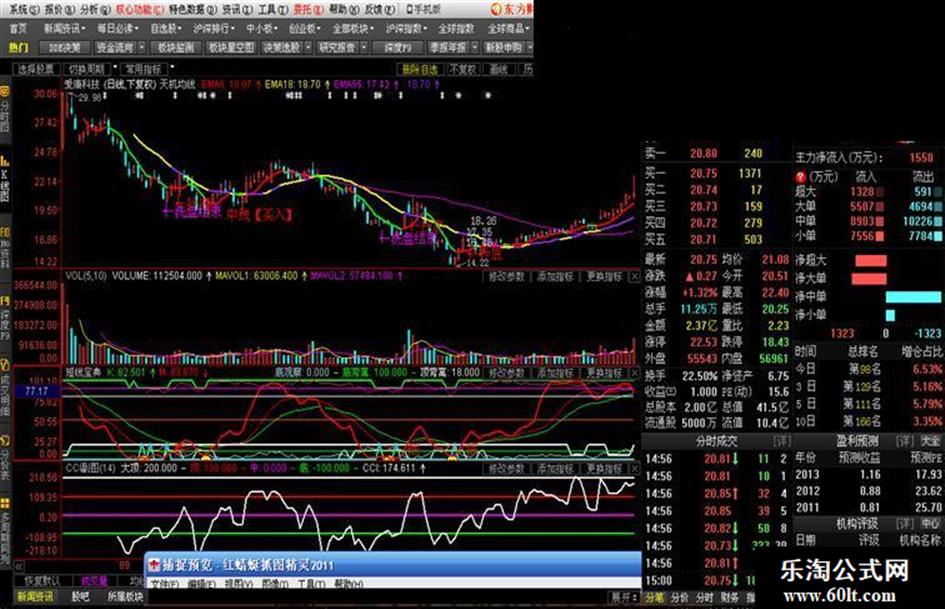Open the 特色数据 menu
Viewport: 945px width, 609px height.
[x=192, y=10]
